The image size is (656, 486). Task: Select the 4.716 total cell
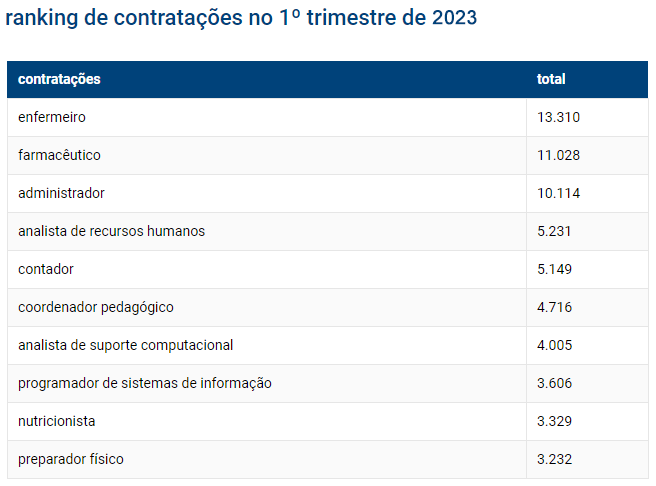(554, 307)
